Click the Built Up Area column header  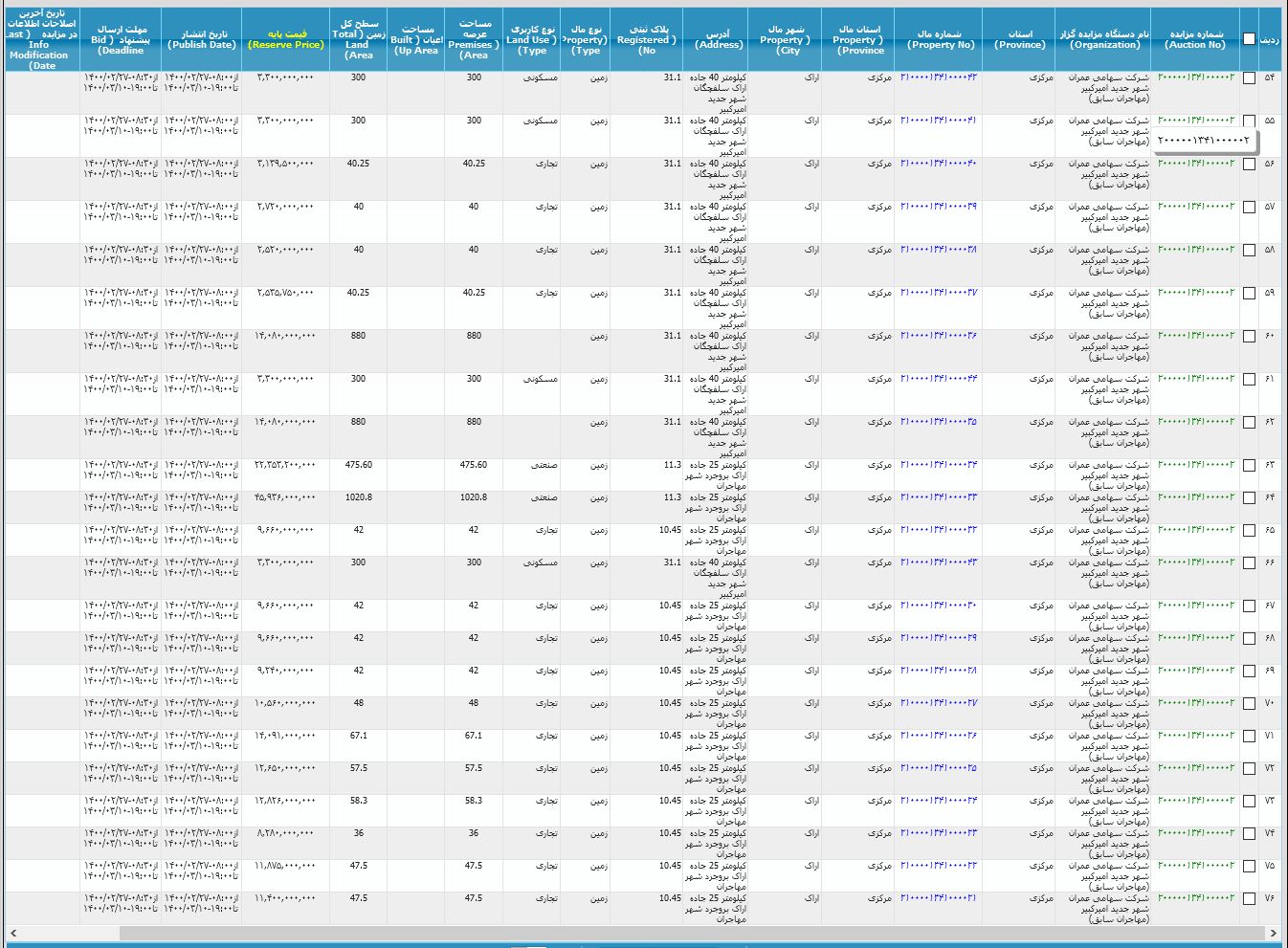coord(416,39)
